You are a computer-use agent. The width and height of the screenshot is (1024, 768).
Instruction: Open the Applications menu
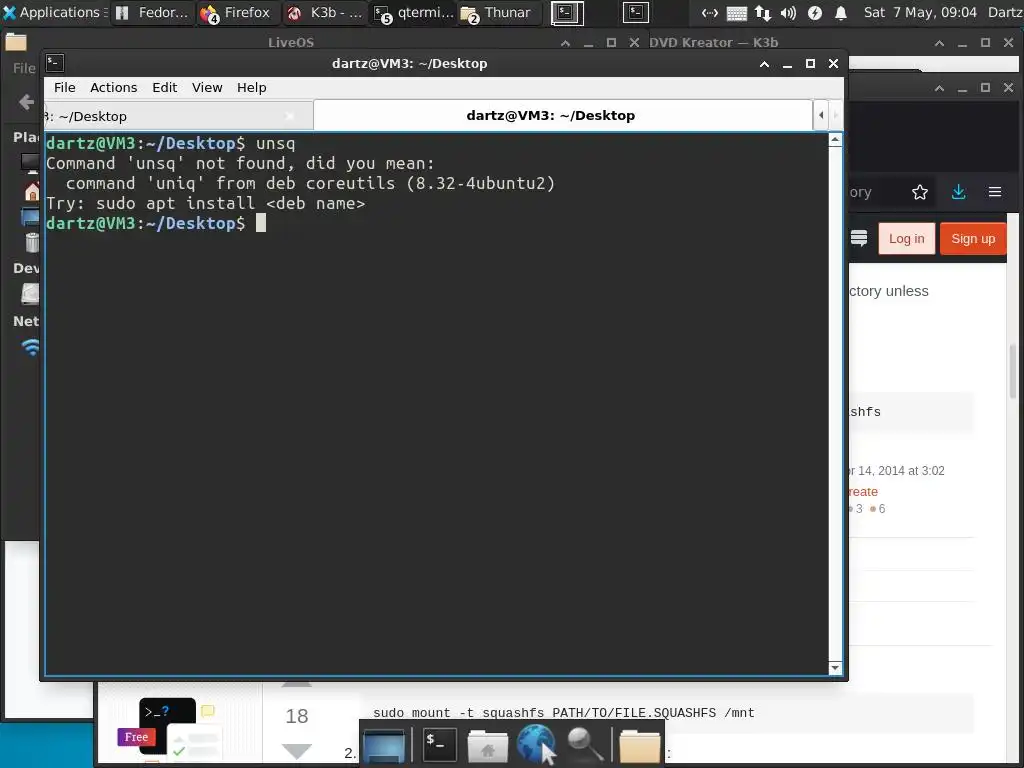point(54,12)
